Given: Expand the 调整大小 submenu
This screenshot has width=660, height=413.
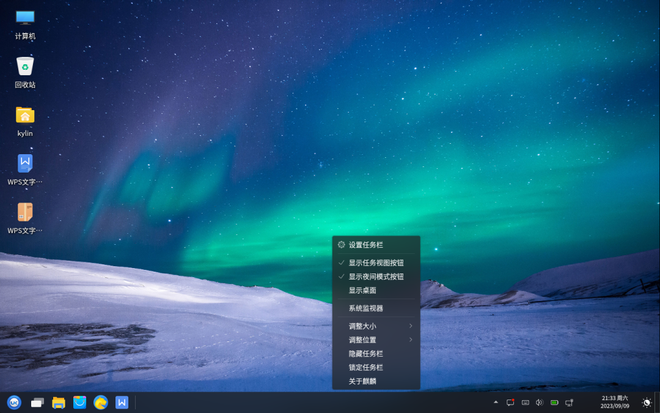Looking at the screenshot, I should coord(376,326).
